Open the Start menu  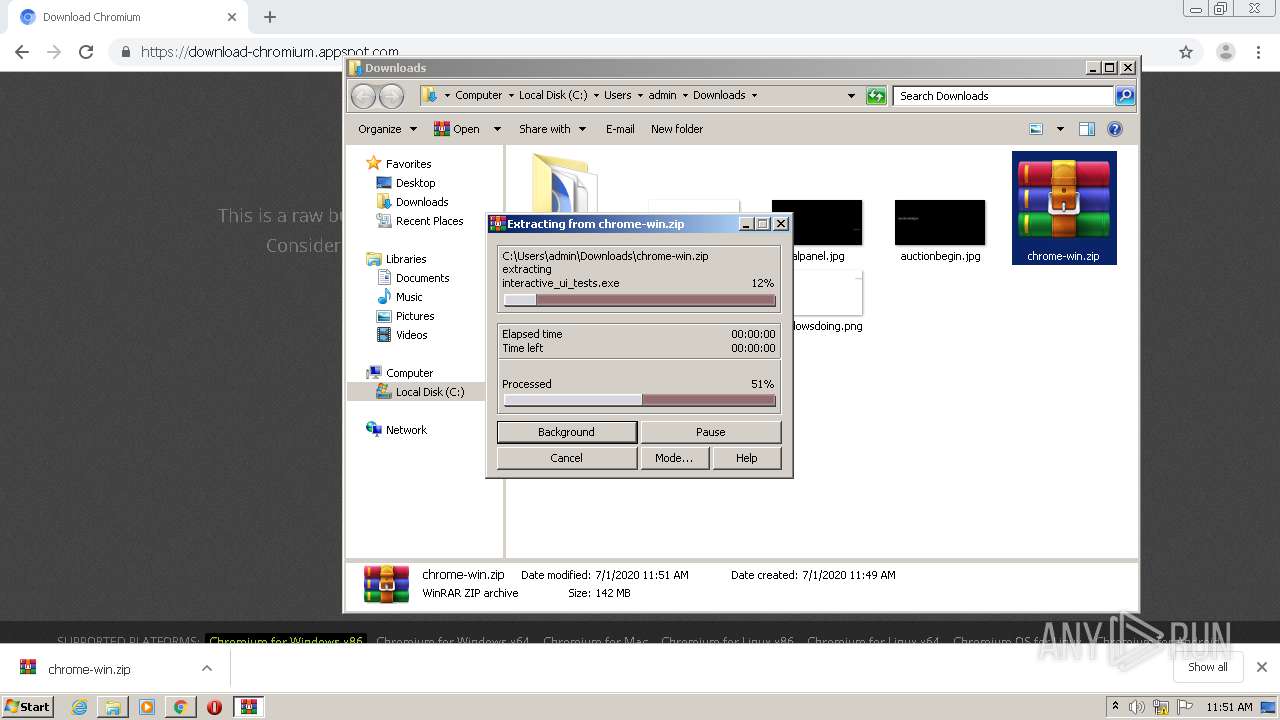[x=28, y=707]
